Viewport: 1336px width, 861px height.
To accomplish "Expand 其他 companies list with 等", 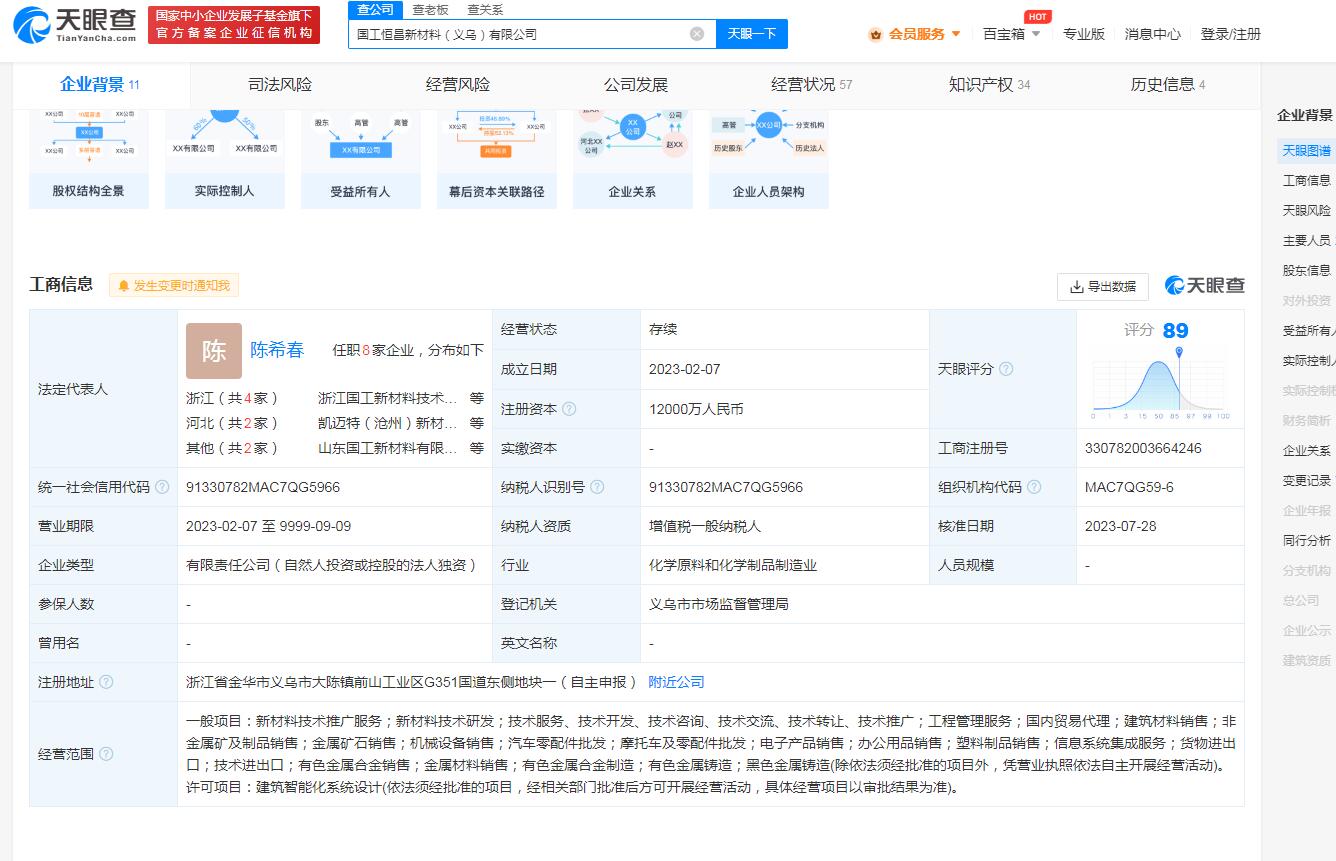I will (x=477, y=448).
